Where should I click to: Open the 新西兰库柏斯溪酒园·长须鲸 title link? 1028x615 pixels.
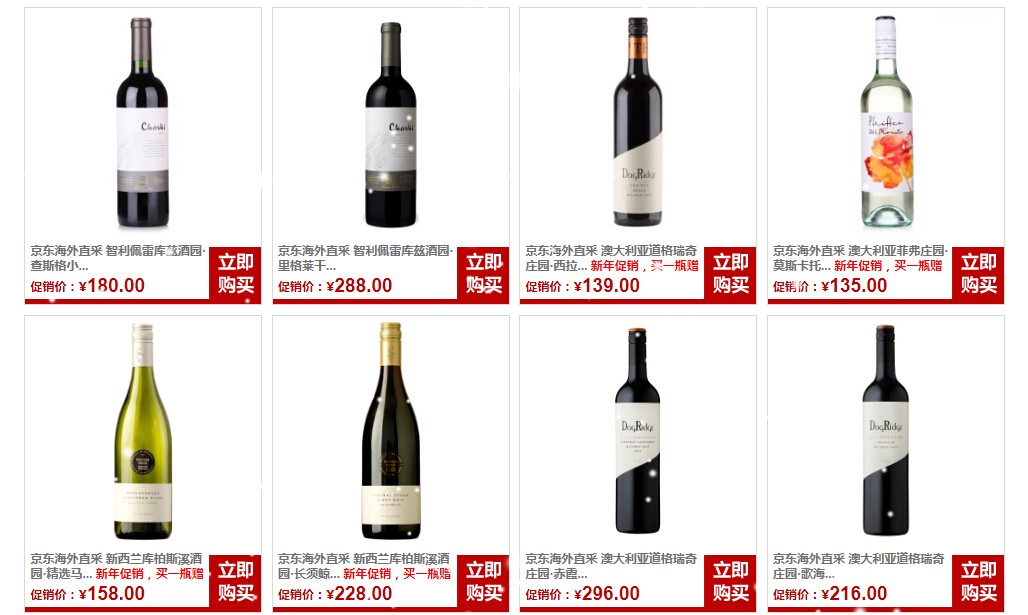tap(364, 566)
